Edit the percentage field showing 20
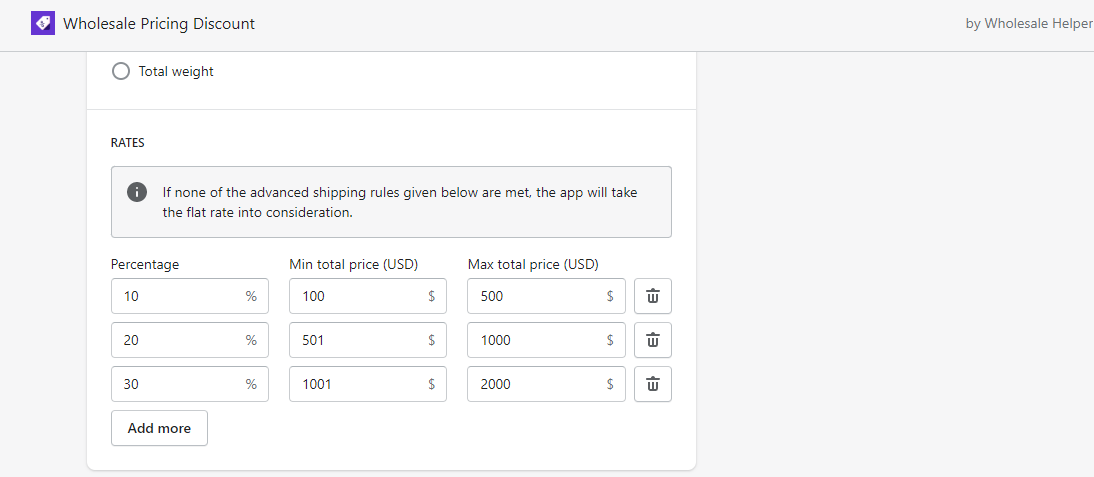This screenshot has height=477, width=1094. click(x=190, y=340)
